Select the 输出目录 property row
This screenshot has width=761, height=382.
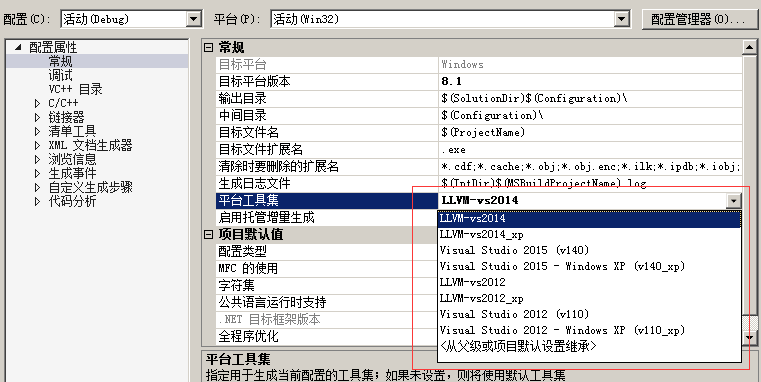tap(479, 99)
